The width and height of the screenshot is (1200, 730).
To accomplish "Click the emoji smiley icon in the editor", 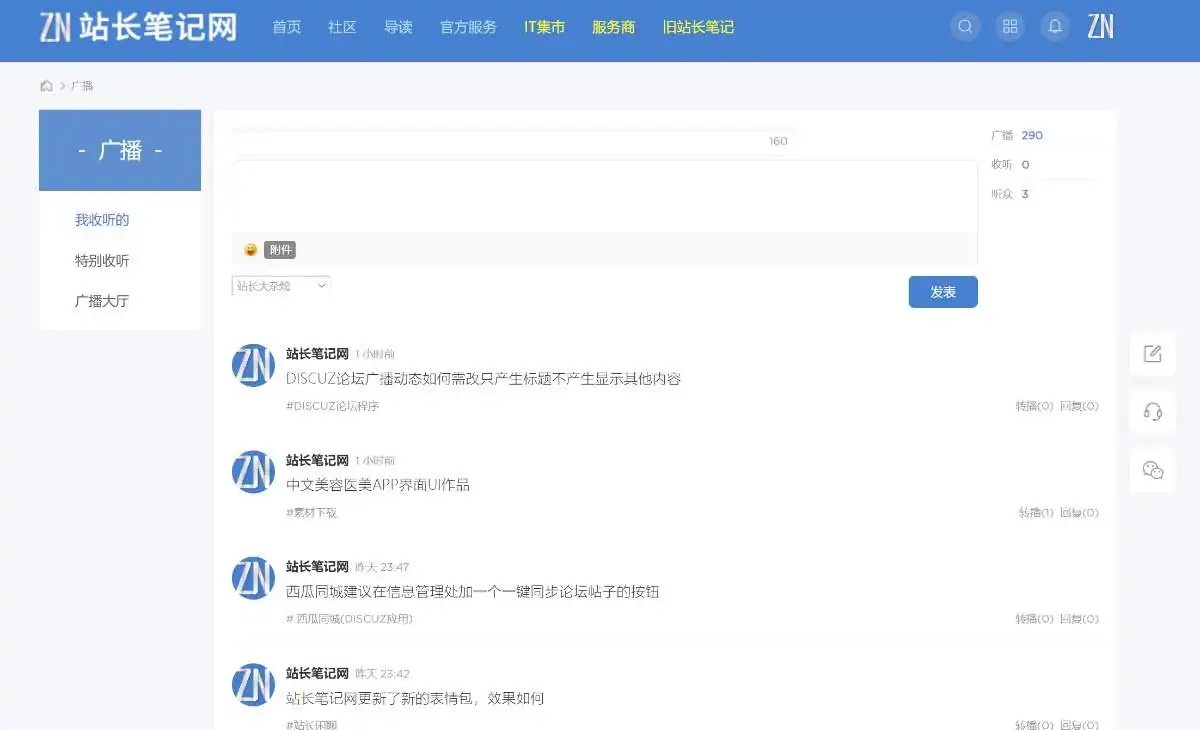I will pyautogui.click(x=248, y=250).
